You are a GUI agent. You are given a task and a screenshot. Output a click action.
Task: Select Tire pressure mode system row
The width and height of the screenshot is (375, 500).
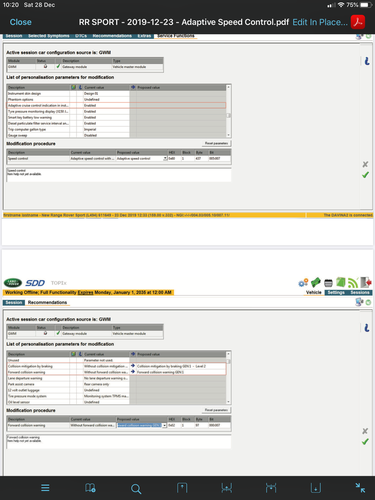[117, 396]
